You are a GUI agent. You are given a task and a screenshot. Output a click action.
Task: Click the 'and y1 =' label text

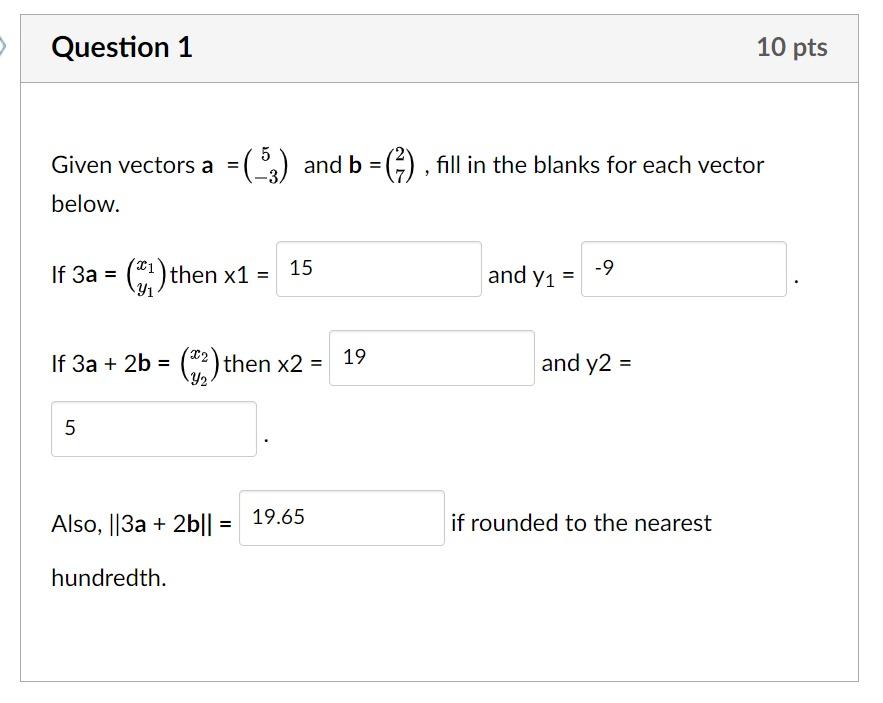528,274
